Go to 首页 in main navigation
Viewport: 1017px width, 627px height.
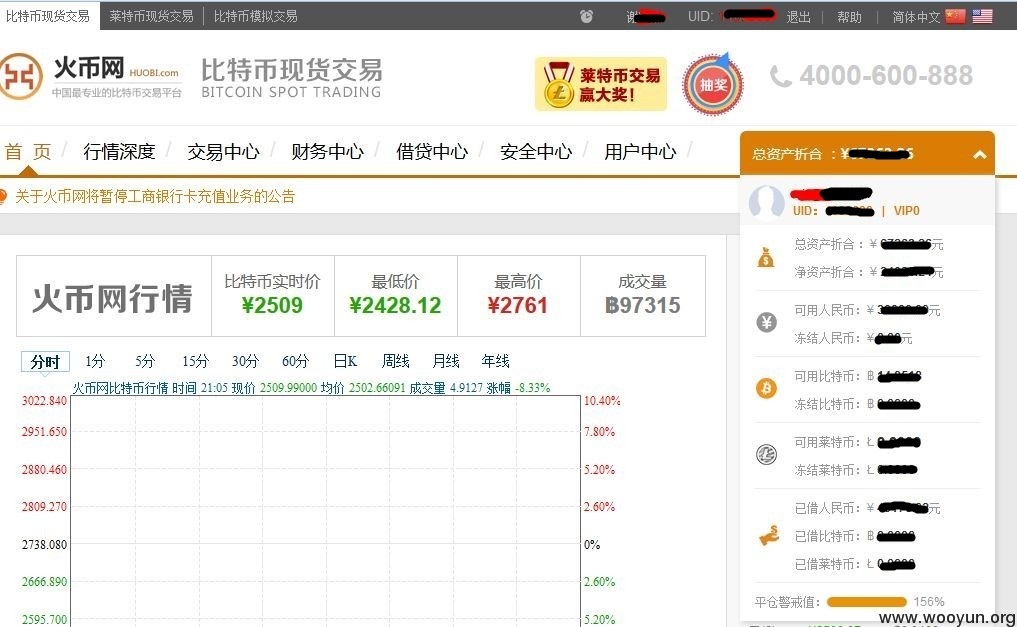pos(28,152)
